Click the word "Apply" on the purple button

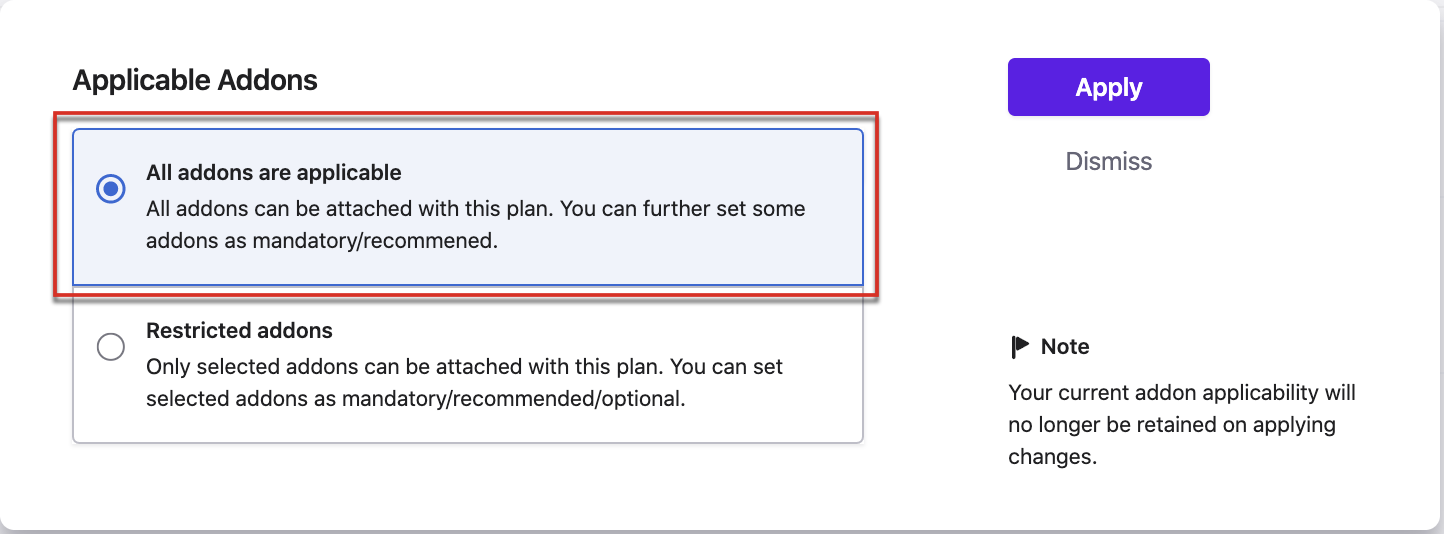point(1108,88)
